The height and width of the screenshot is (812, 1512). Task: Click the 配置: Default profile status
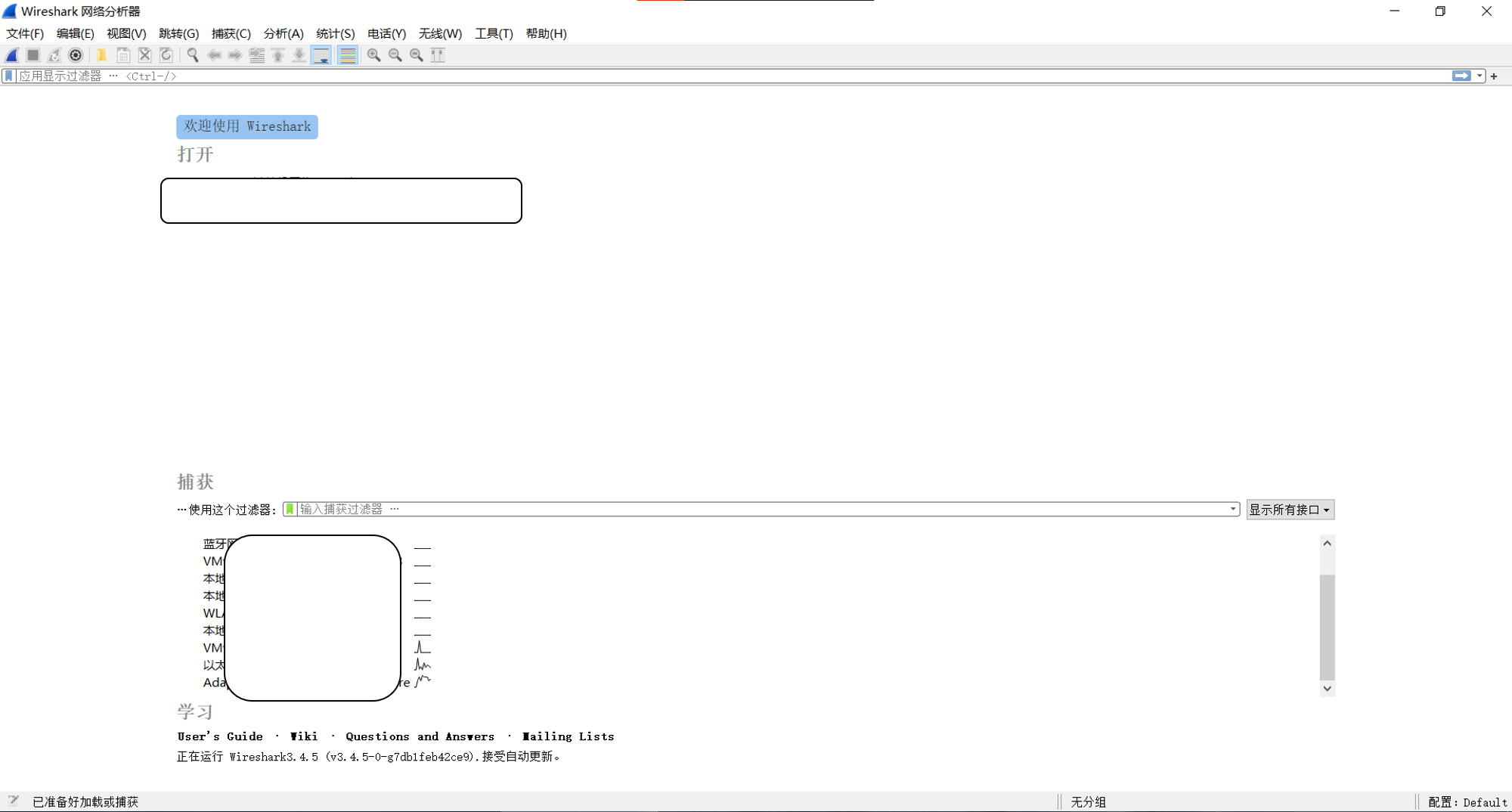tap(1467, 802)
